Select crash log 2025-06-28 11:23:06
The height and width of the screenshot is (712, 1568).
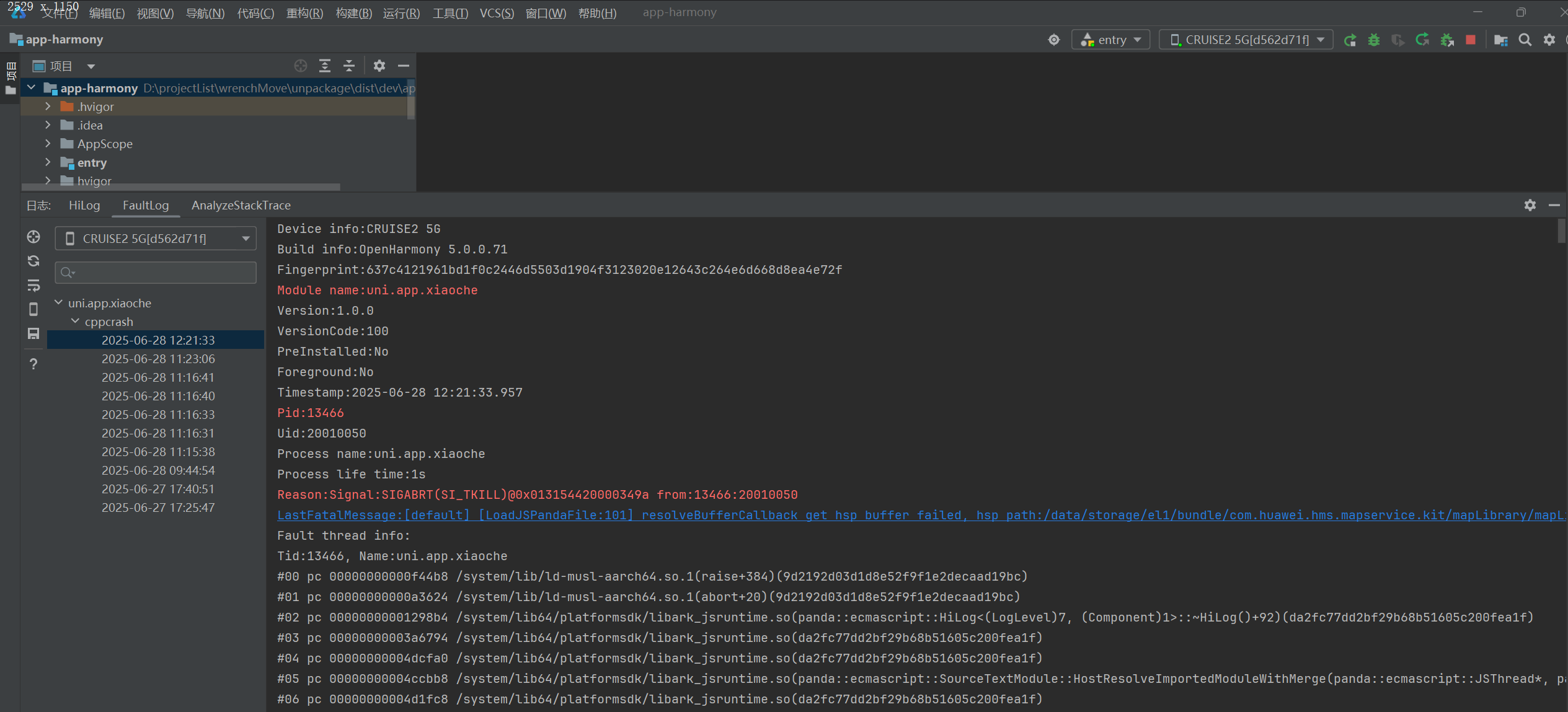pyautogui.click(x=158, y=359)
